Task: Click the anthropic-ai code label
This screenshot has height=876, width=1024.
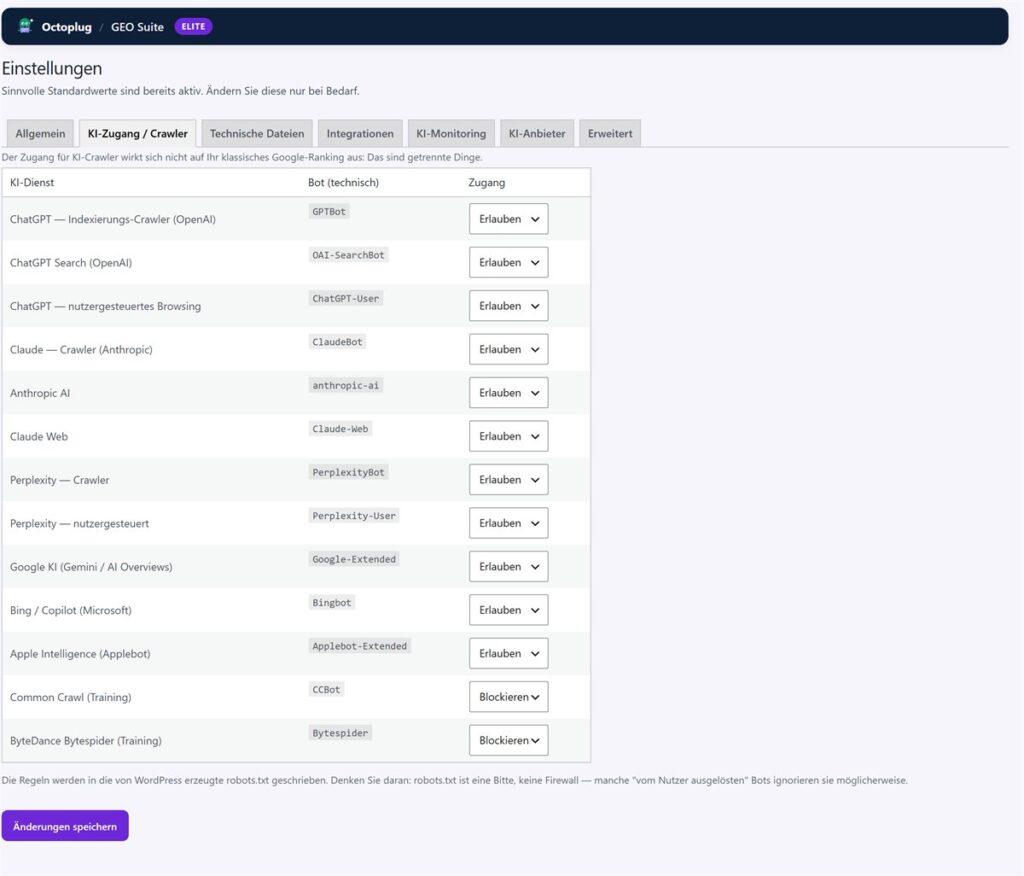Action: tap(345, 385)
